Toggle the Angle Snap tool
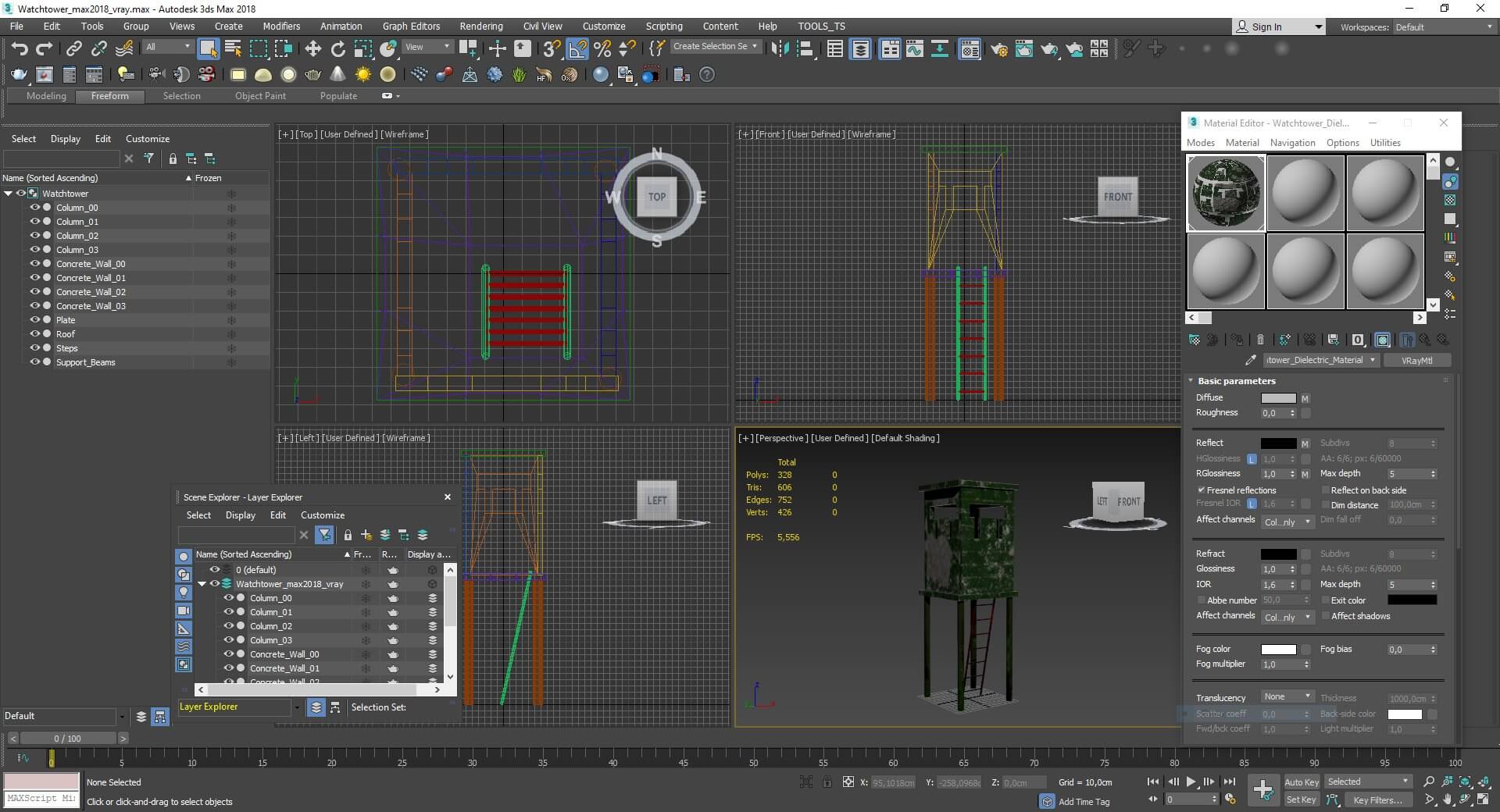The height and width of the screenshot is (812, 1500). (577, 48)
